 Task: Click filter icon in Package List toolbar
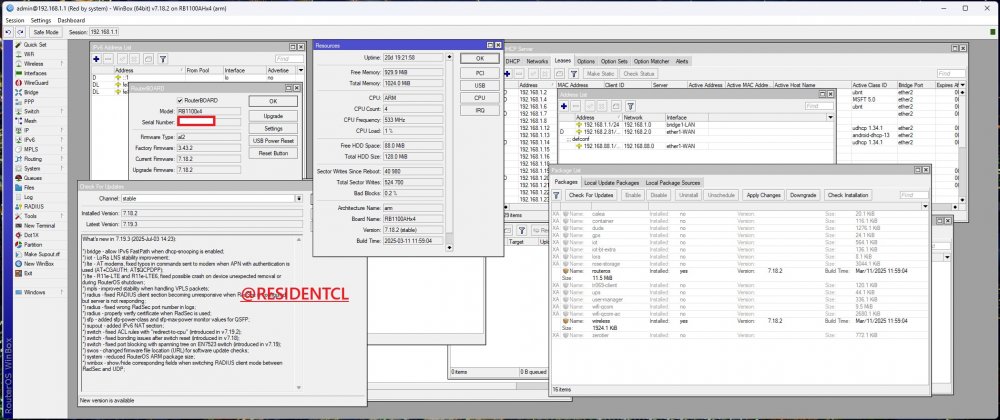point(556,195)
